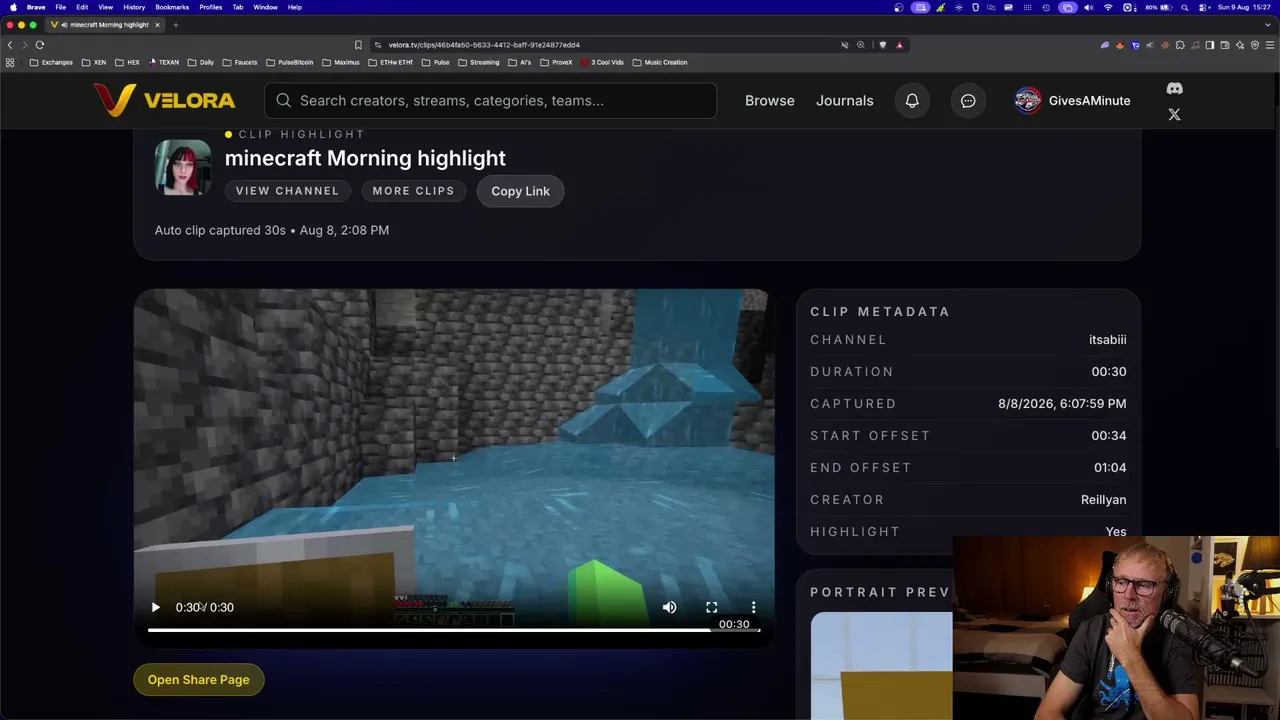Screen dimensions: 1280x720
Task: Click the address bar URL
Action: coord(484,45)
